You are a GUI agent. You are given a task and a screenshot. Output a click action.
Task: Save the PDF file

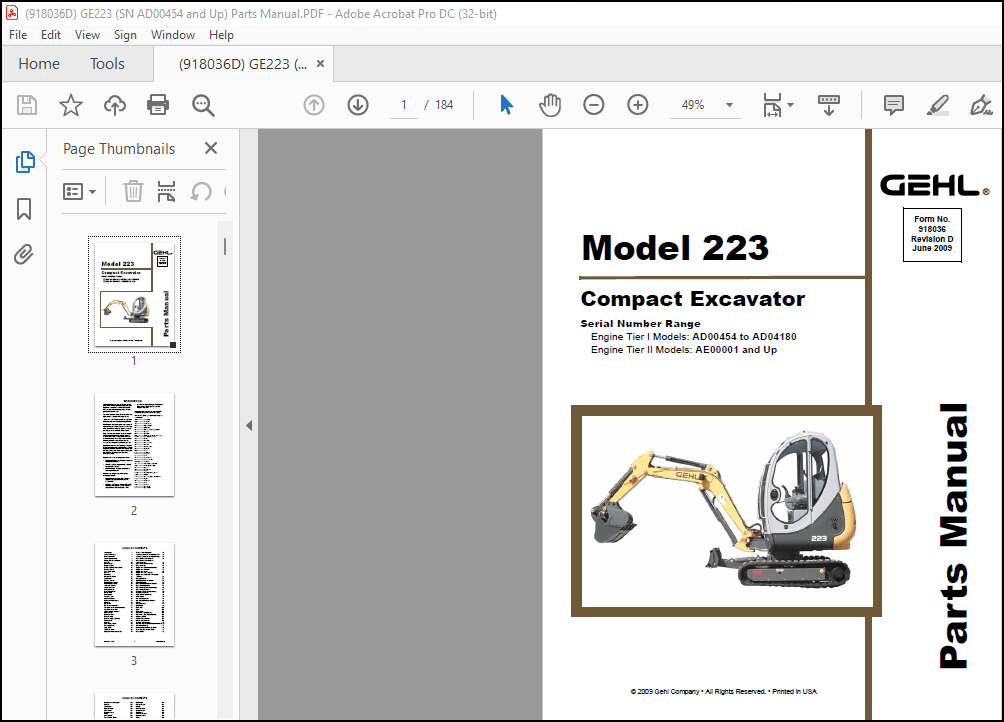(x=26, y=104)
